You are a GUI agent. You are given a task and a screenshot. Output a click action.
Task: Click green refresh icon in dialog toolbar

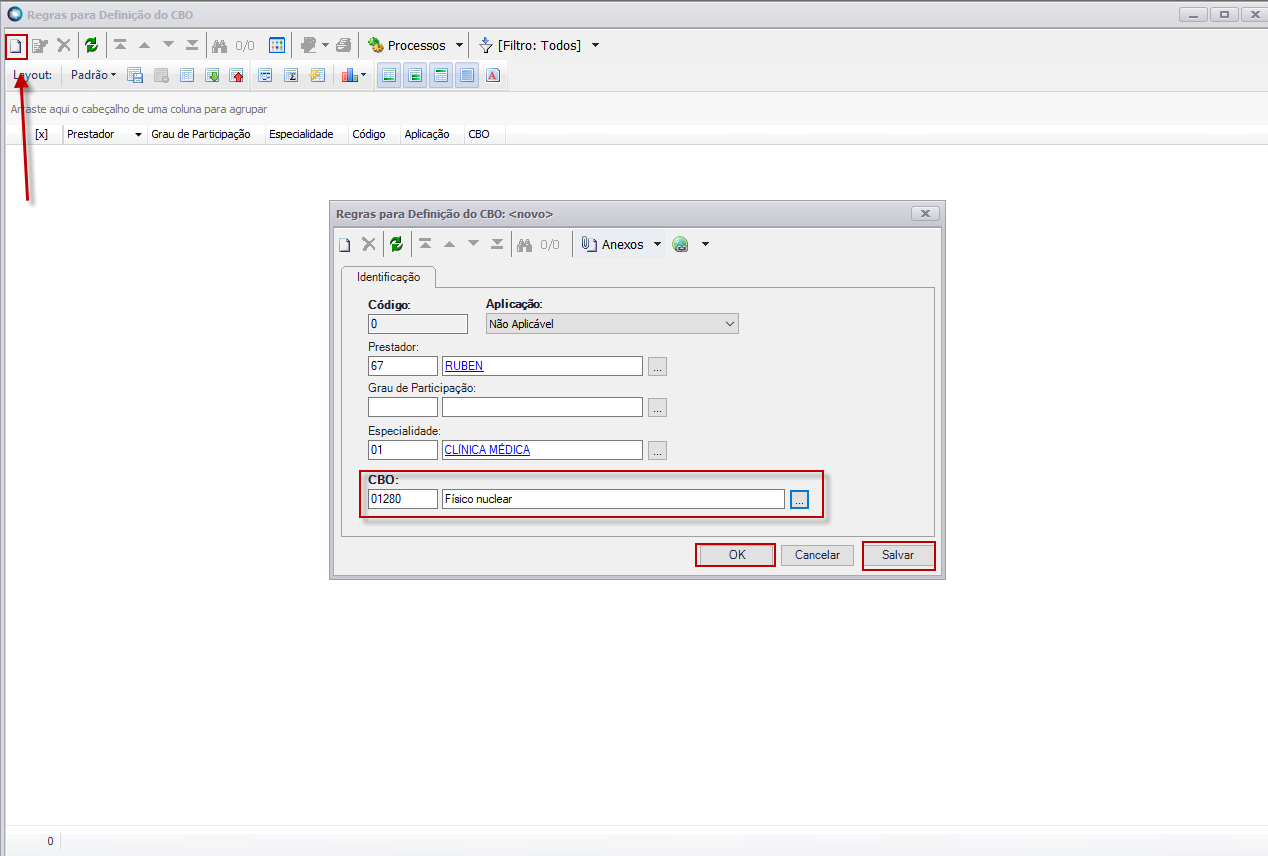396,245
